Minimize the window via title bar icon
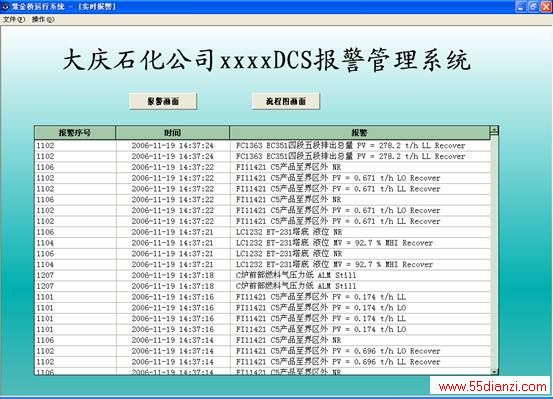The width and height of the screenshot is (553, 399). pos(521,7)
